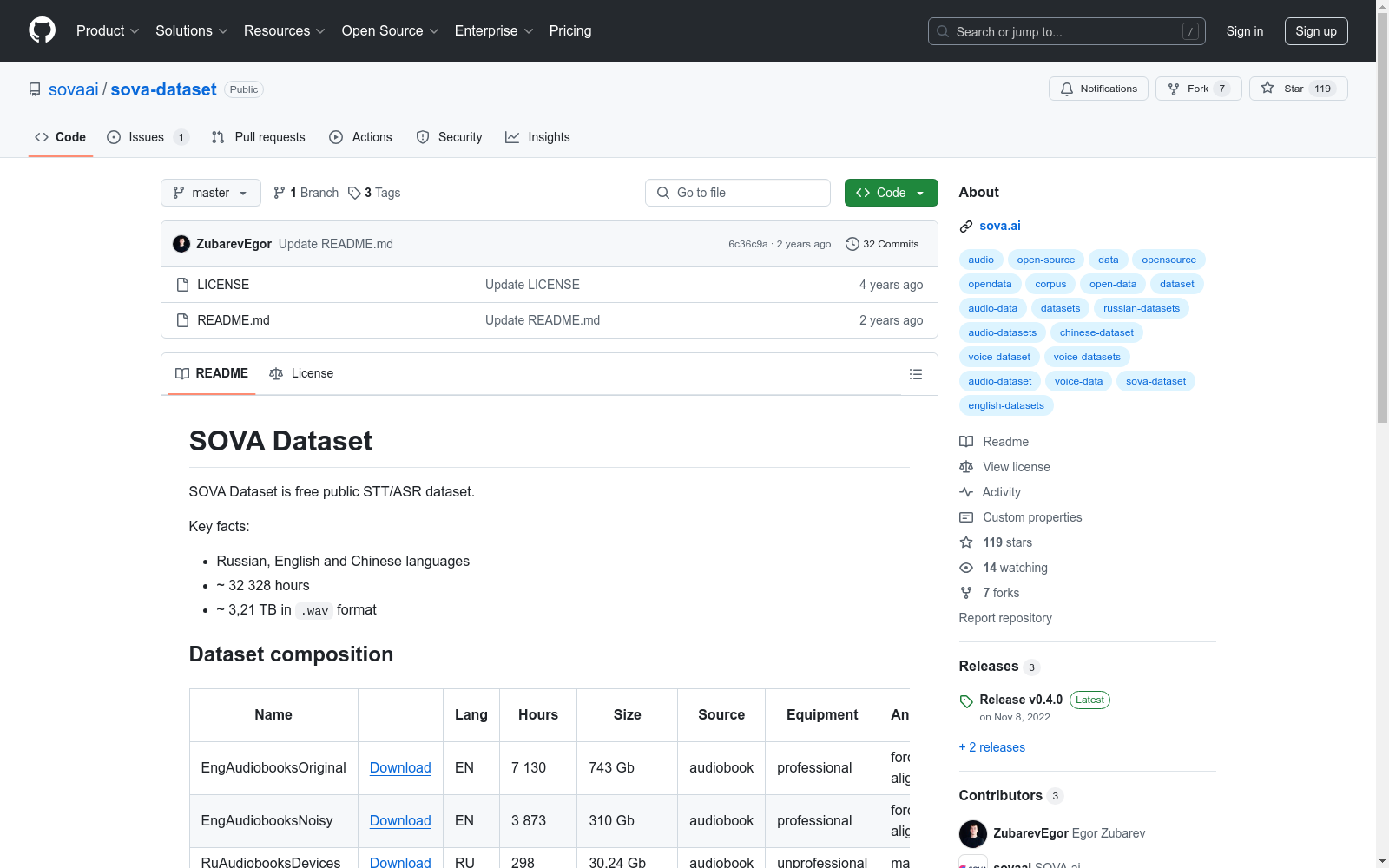Click the Go to file search box
Screen dimensions: 1389x868
[738, 193]
